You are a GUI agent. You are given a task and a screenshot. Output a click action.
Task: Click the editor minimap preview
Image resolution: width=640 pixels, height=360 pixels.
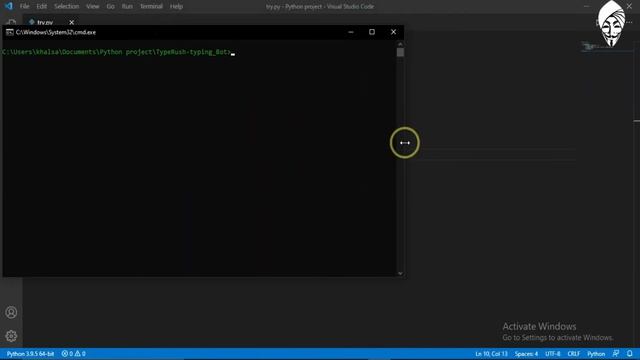tap(607, 47)
